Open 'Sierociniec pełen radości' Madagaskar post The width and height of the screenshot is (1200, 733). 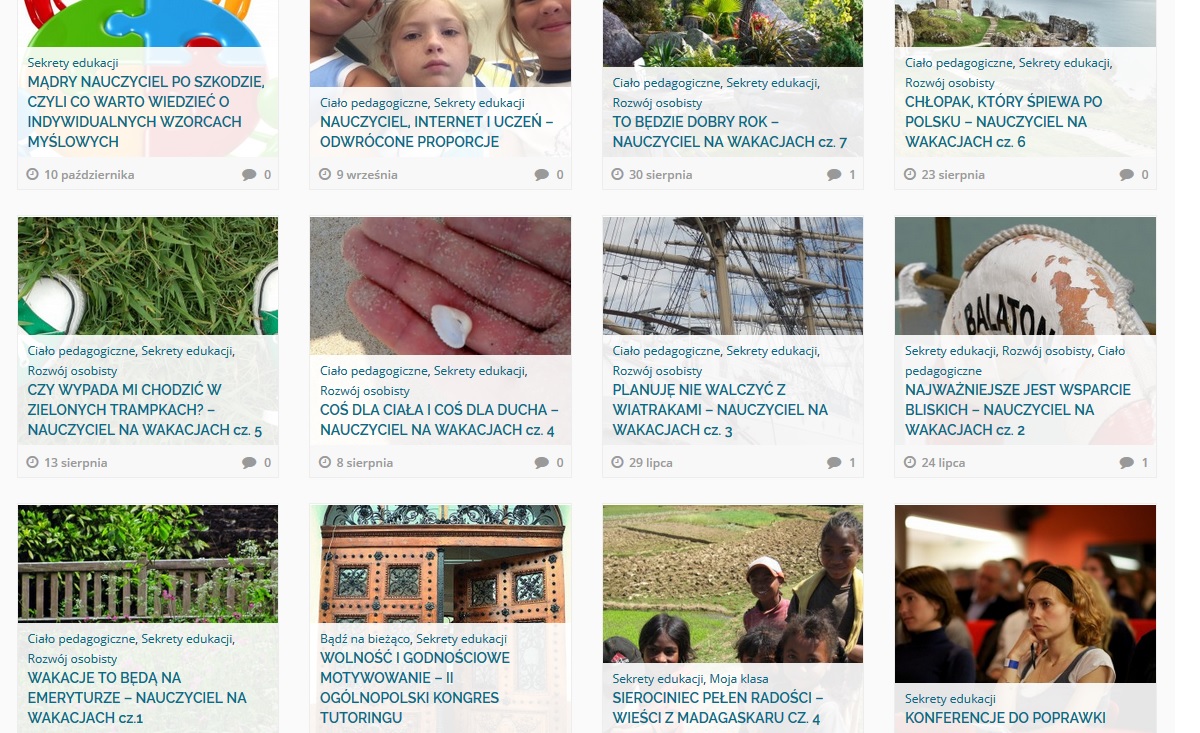[x=716, y=708]
